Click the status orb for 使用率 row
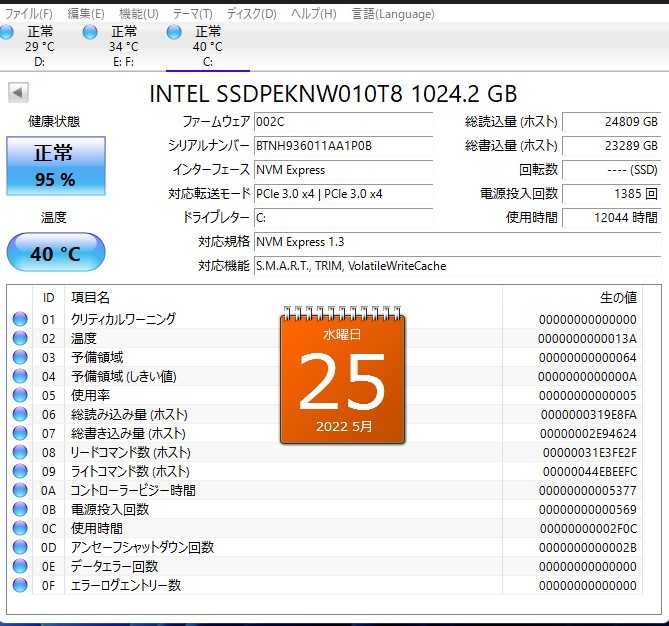Image resolution: width=669 pixels, height=626 pixels. pyautogui.click(x=20, y=395)
